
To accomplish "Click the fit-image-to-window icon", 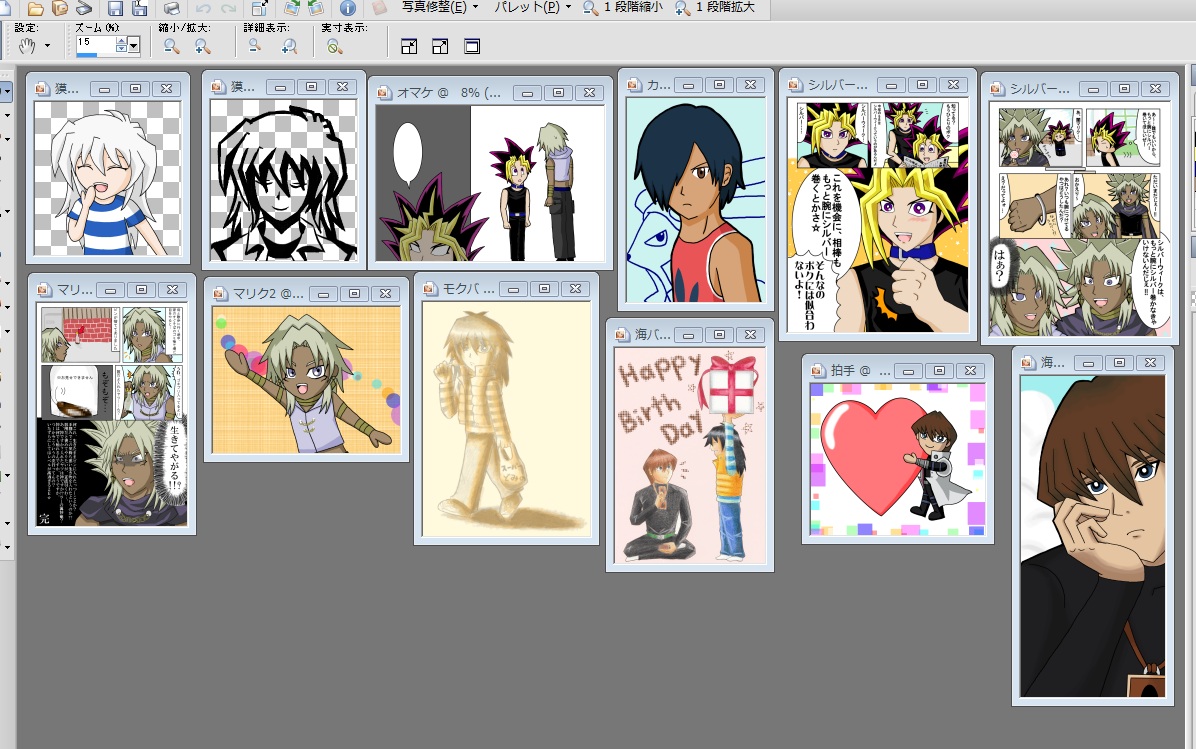I will coord(440,47).
